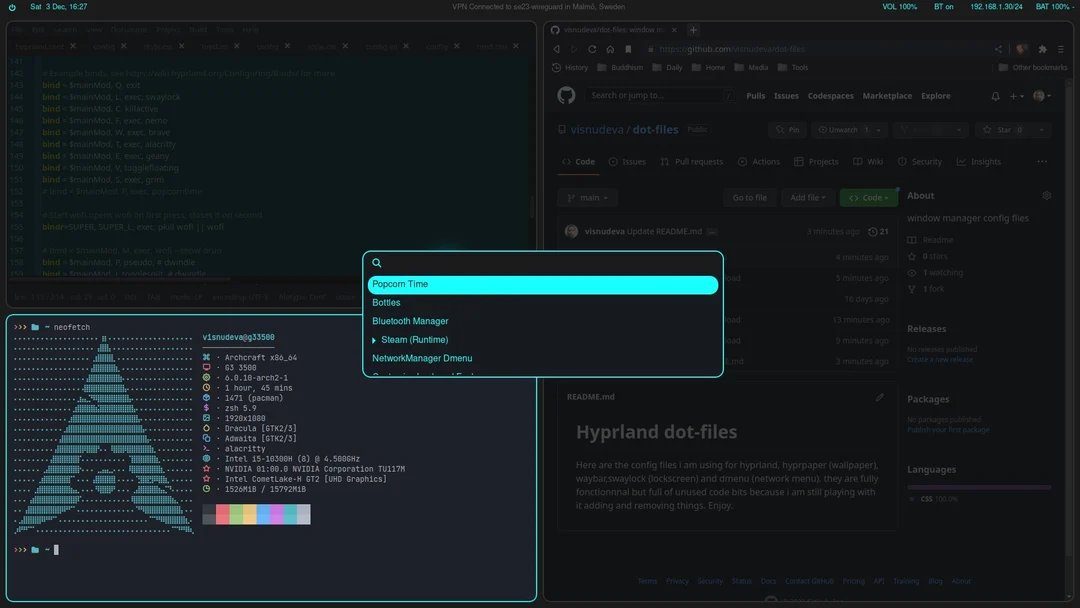Star the dot-files repository
Screen dimensions: 1080x608
[x=1001, y=129]
